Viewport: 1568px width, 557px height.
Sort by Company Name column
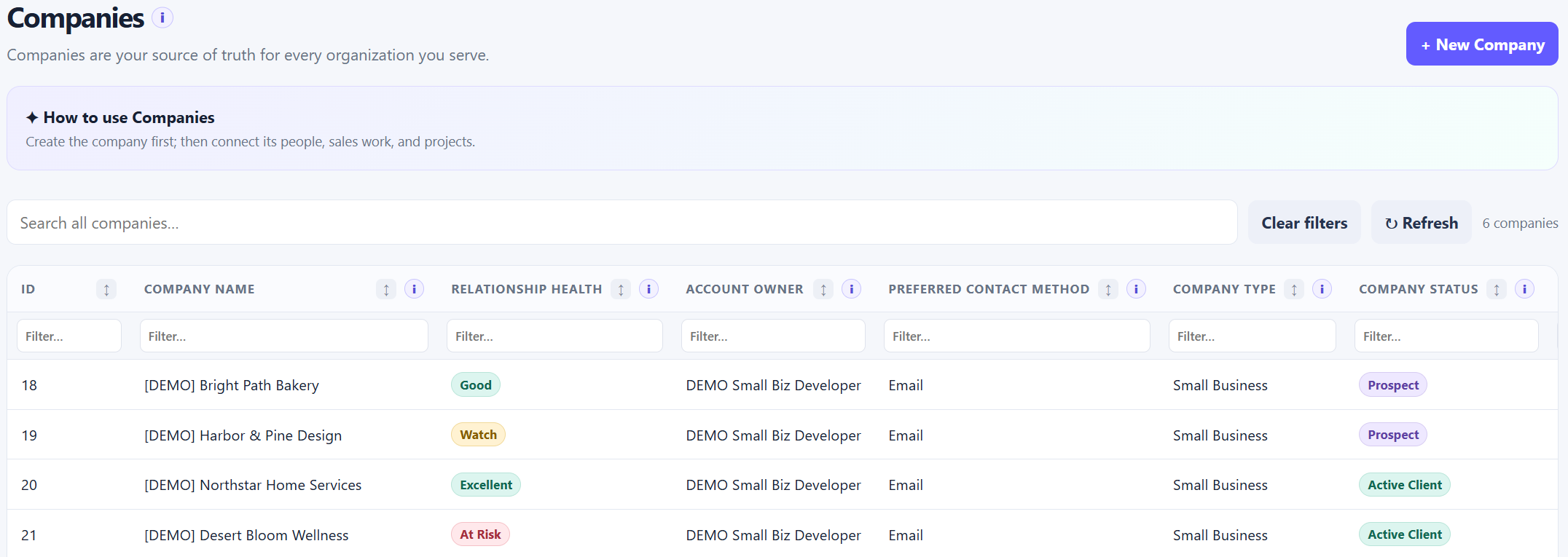(x=386, y=289)
